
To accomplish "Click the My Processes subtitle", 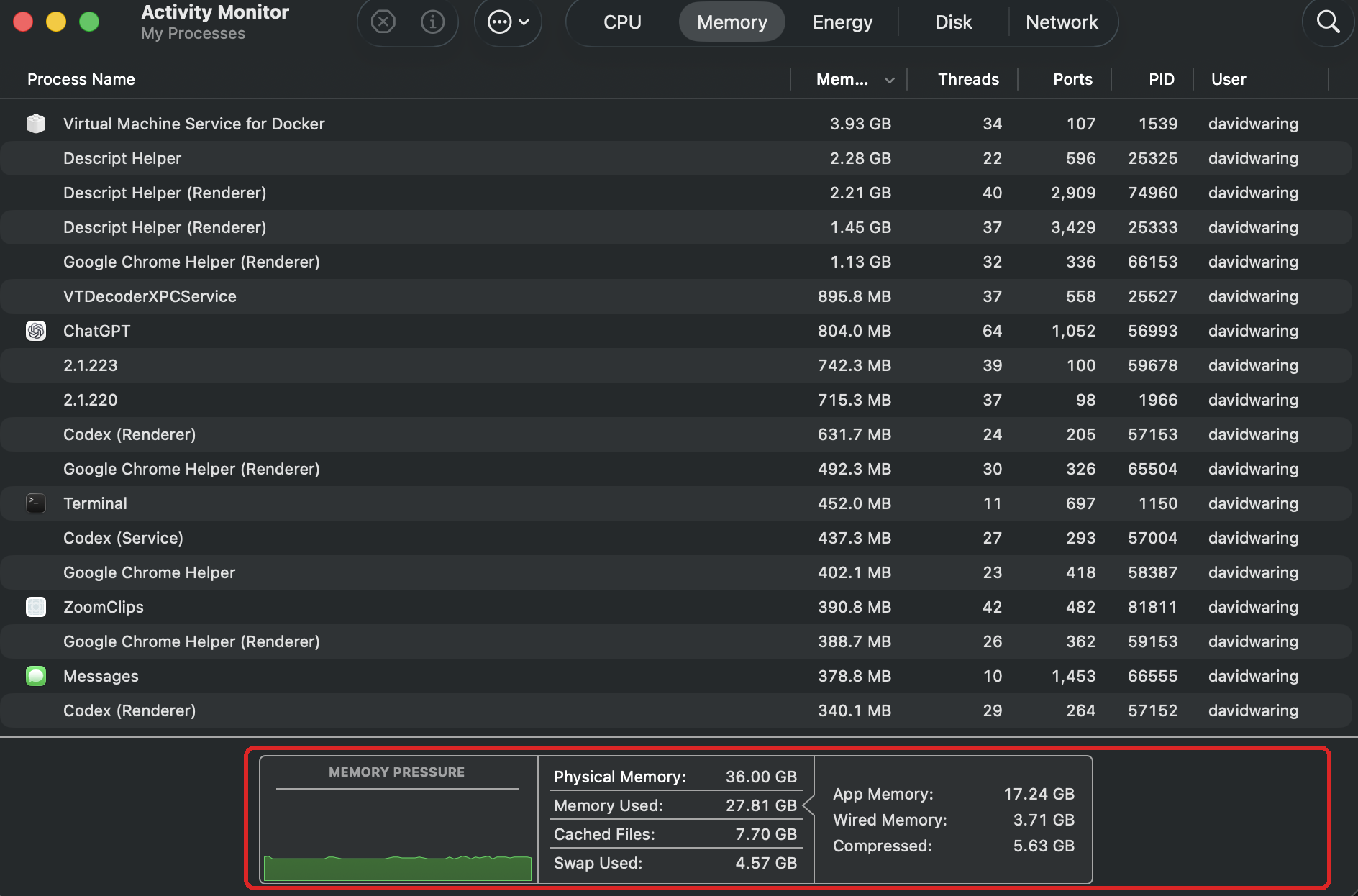I will [x=193, y=33].
